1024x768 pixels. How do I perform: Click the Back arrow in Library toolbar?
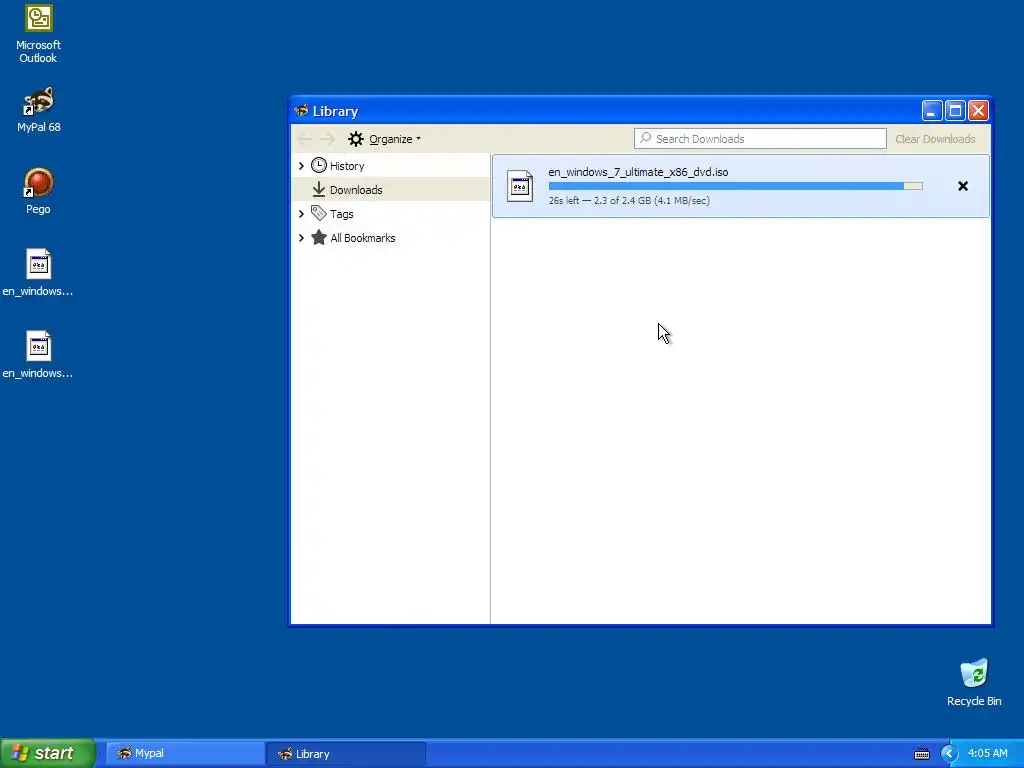coord(304,139)
